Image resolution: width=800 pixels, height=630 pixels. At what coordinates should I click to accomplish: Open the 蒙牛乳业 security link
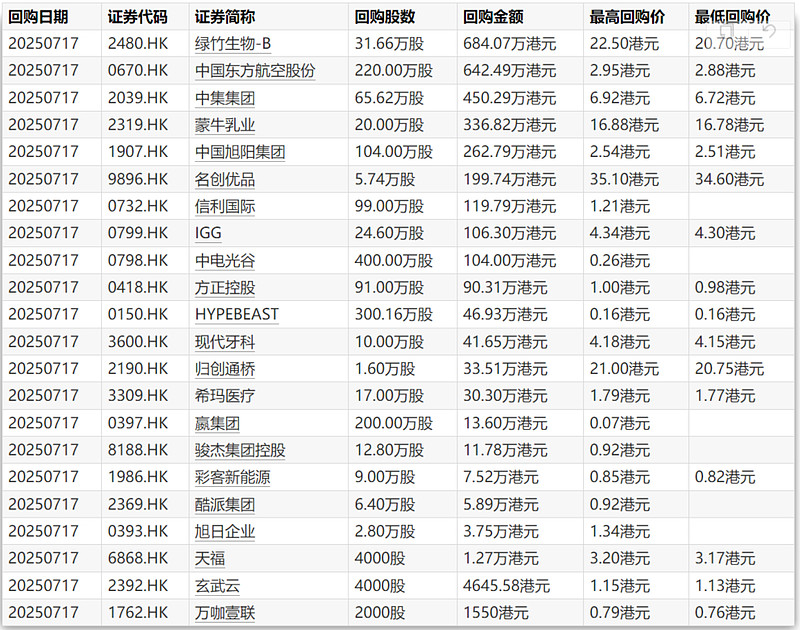coord(225,125)
